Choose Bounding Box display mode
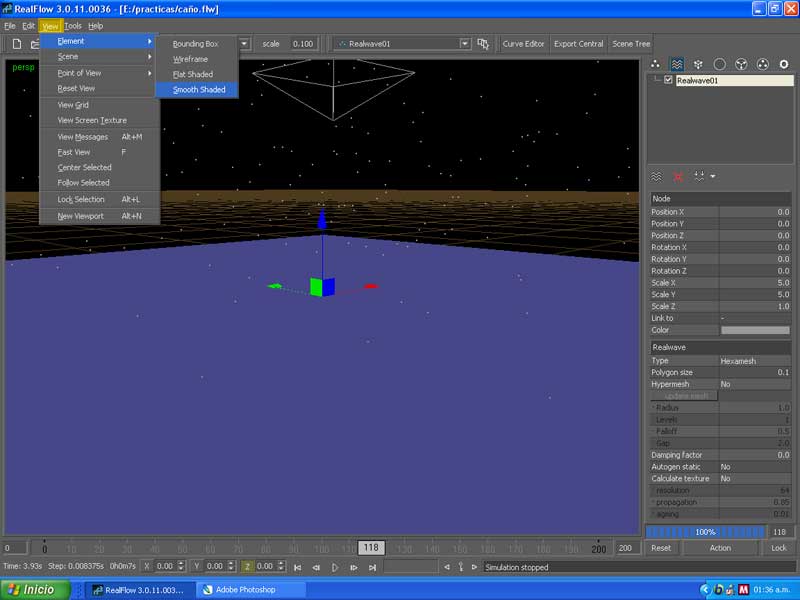Viewport: 800px width, 600px height. pos(197,44)
